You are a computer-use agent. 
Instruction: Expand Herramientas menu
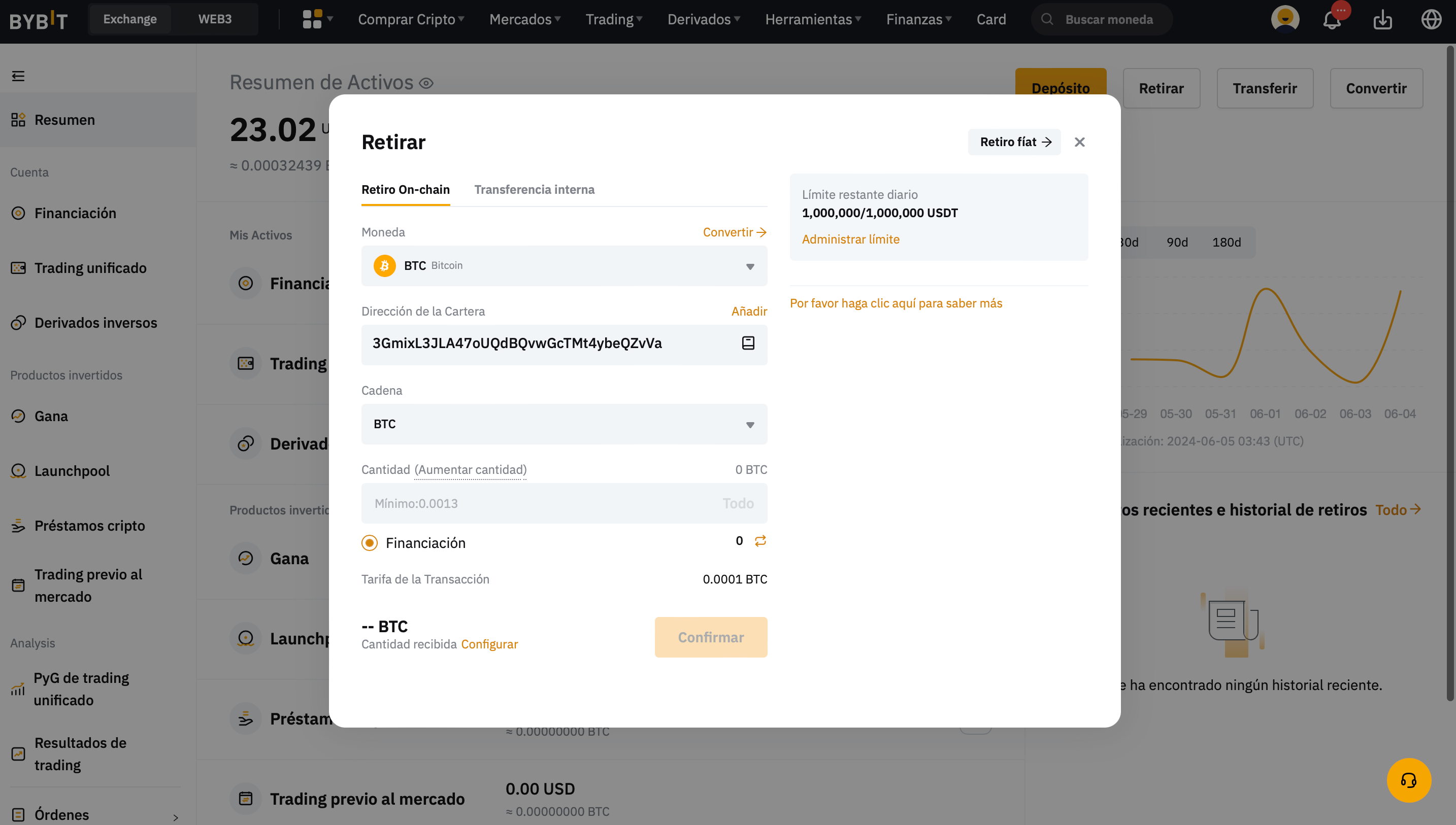click(x=813, y=20)
